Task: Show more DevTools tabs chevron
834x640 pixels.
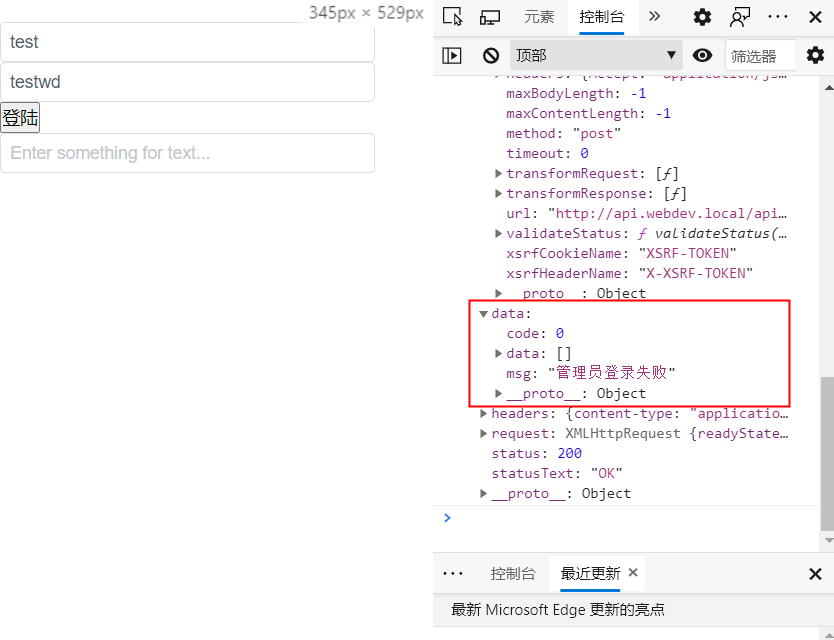Action: click(x=655, y=16)
